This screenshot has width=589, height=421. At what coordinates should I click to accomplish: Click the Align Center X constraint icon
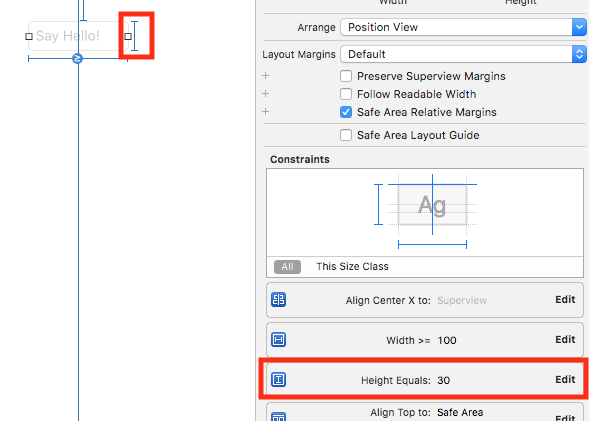click(x=278, y=300)
